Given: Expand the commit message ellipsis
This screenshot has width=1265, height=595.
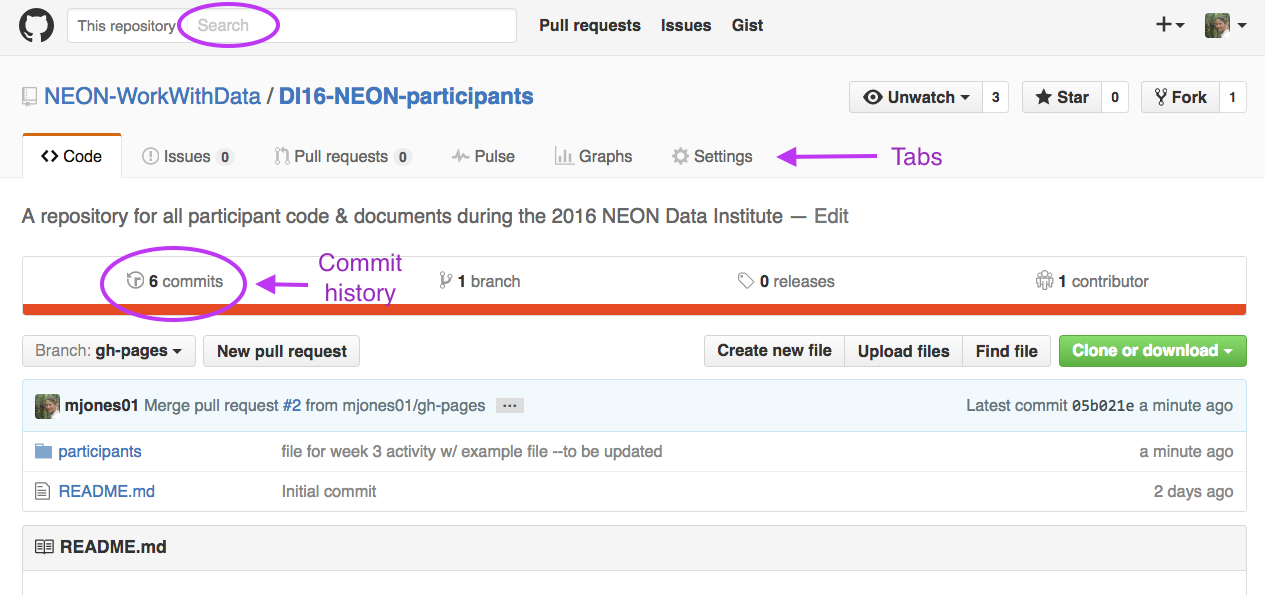Looking at the screenshot, I should coord(510,406).
